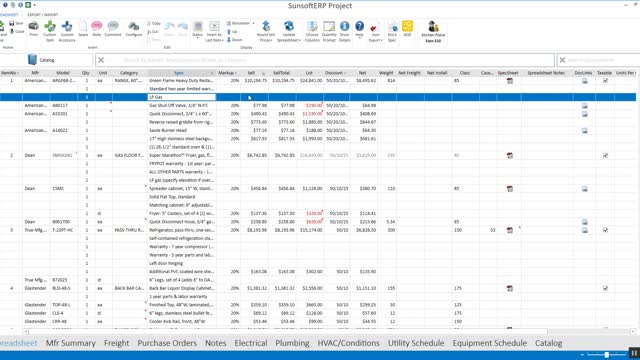Open the Utility Schedule tab
This screenshot has height=360, width=640.
(416, 343)
